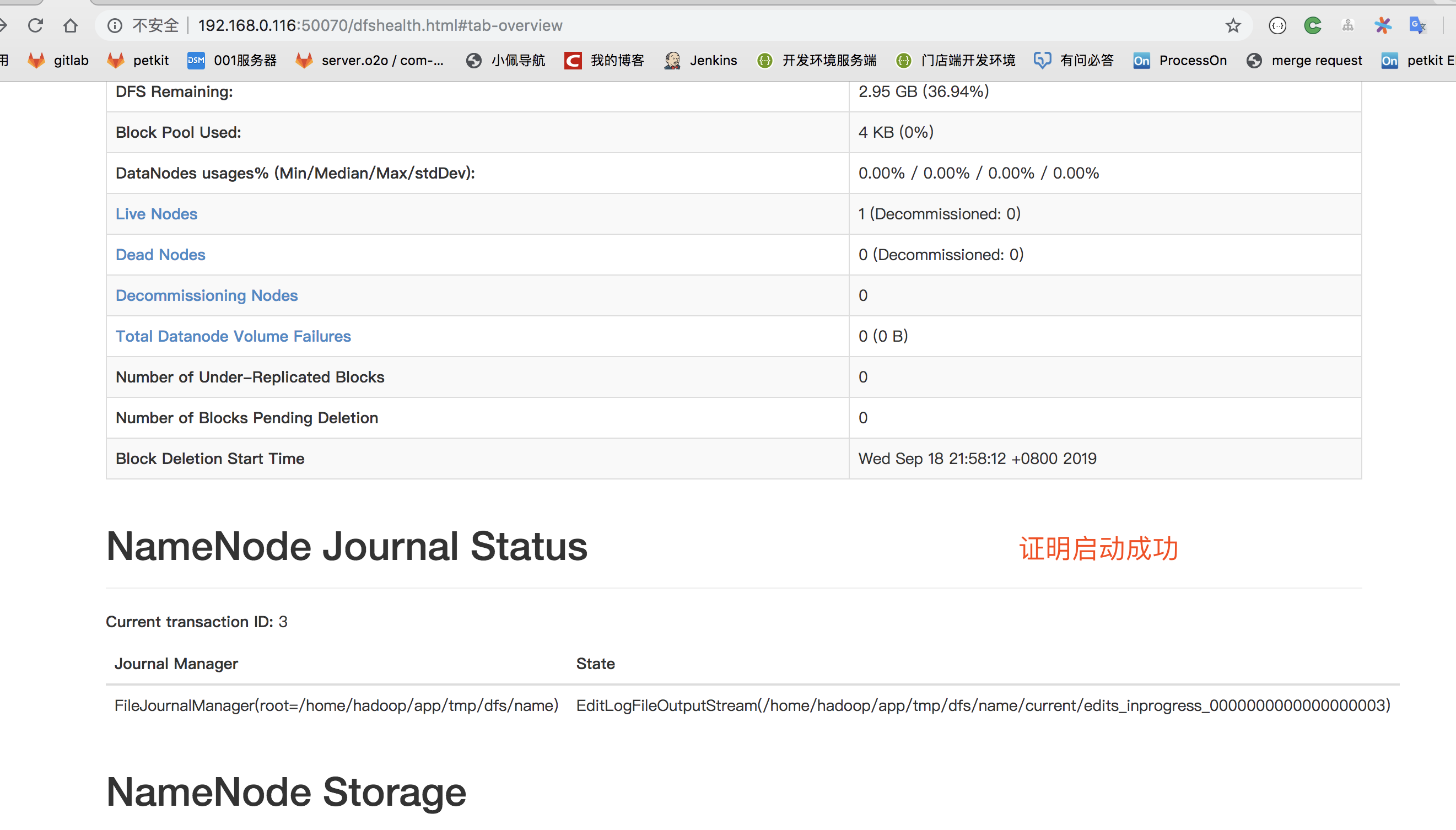1456x830 pixels.
Task: Open the merge request bookmark
Action: coord(1304,61)
